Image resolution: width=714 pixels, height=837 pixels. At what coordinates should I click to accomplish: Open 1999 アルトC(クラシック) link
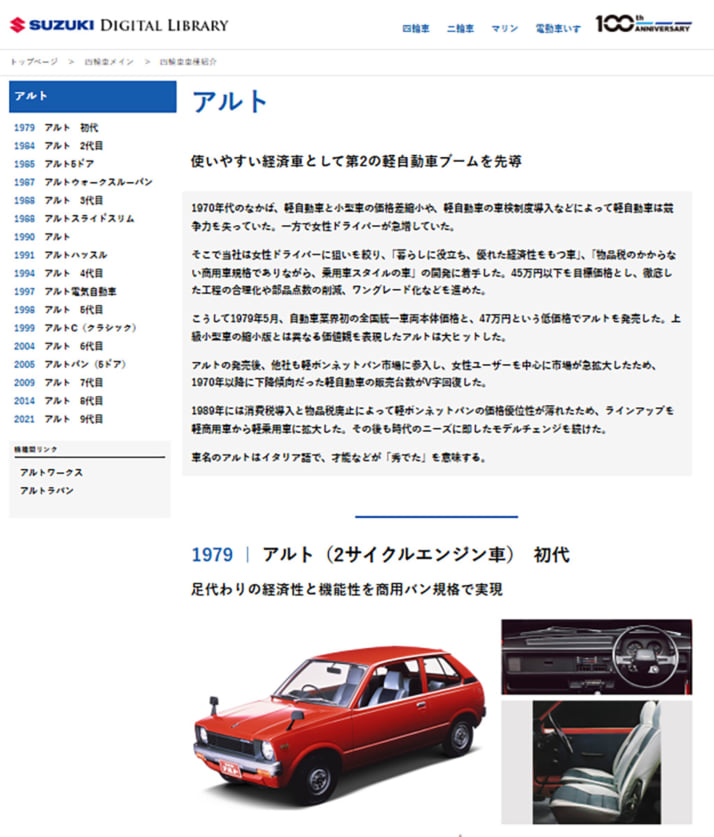[75, 328]
